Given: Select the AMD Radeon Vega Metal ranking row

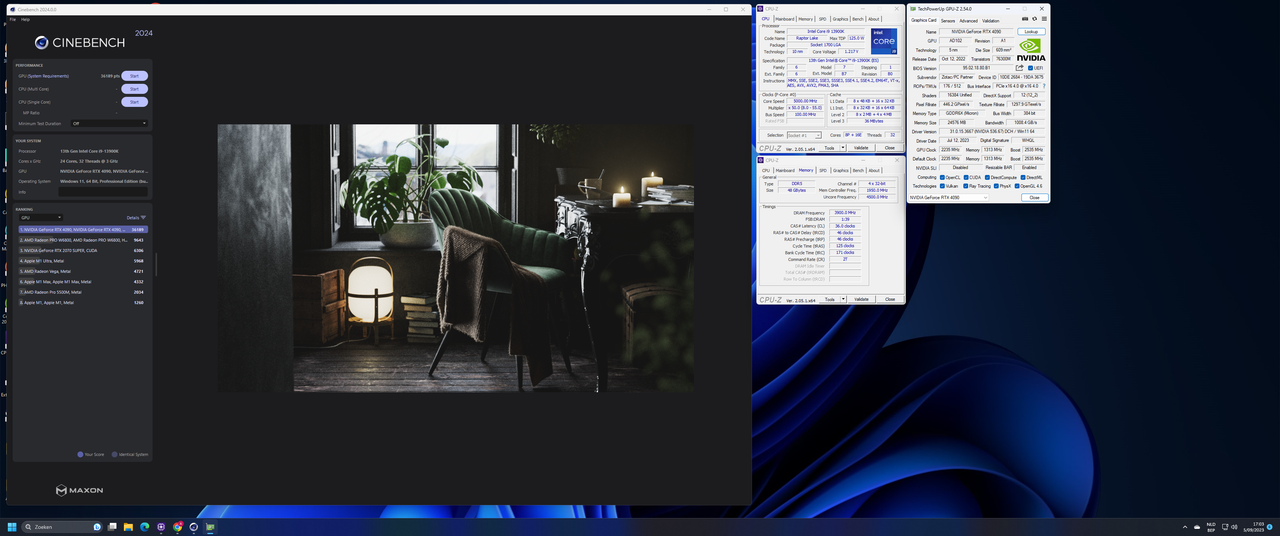Looking at the screenshot, I should (x=83, y=271).
